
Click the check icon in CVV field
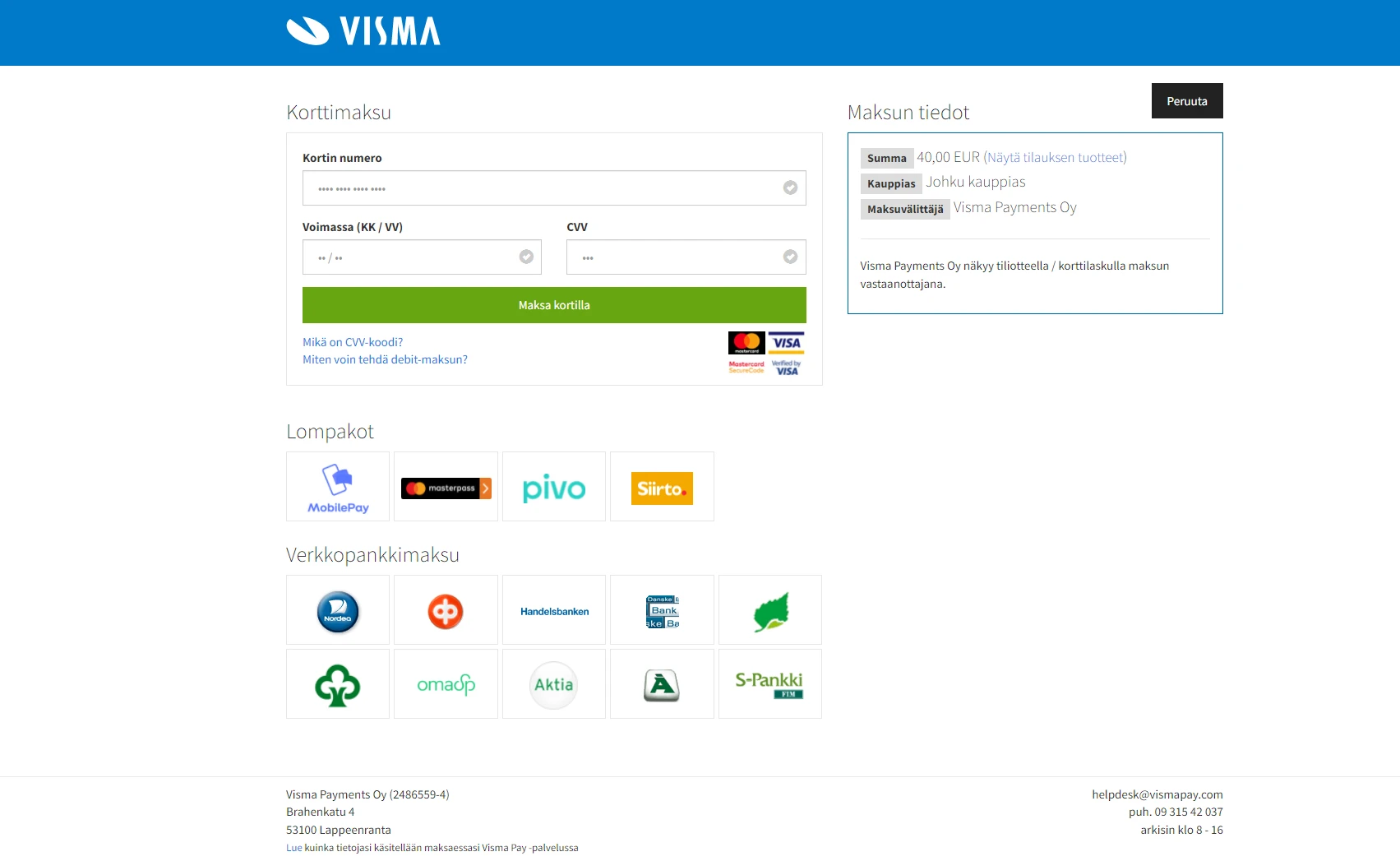click(x=790, y=257)
